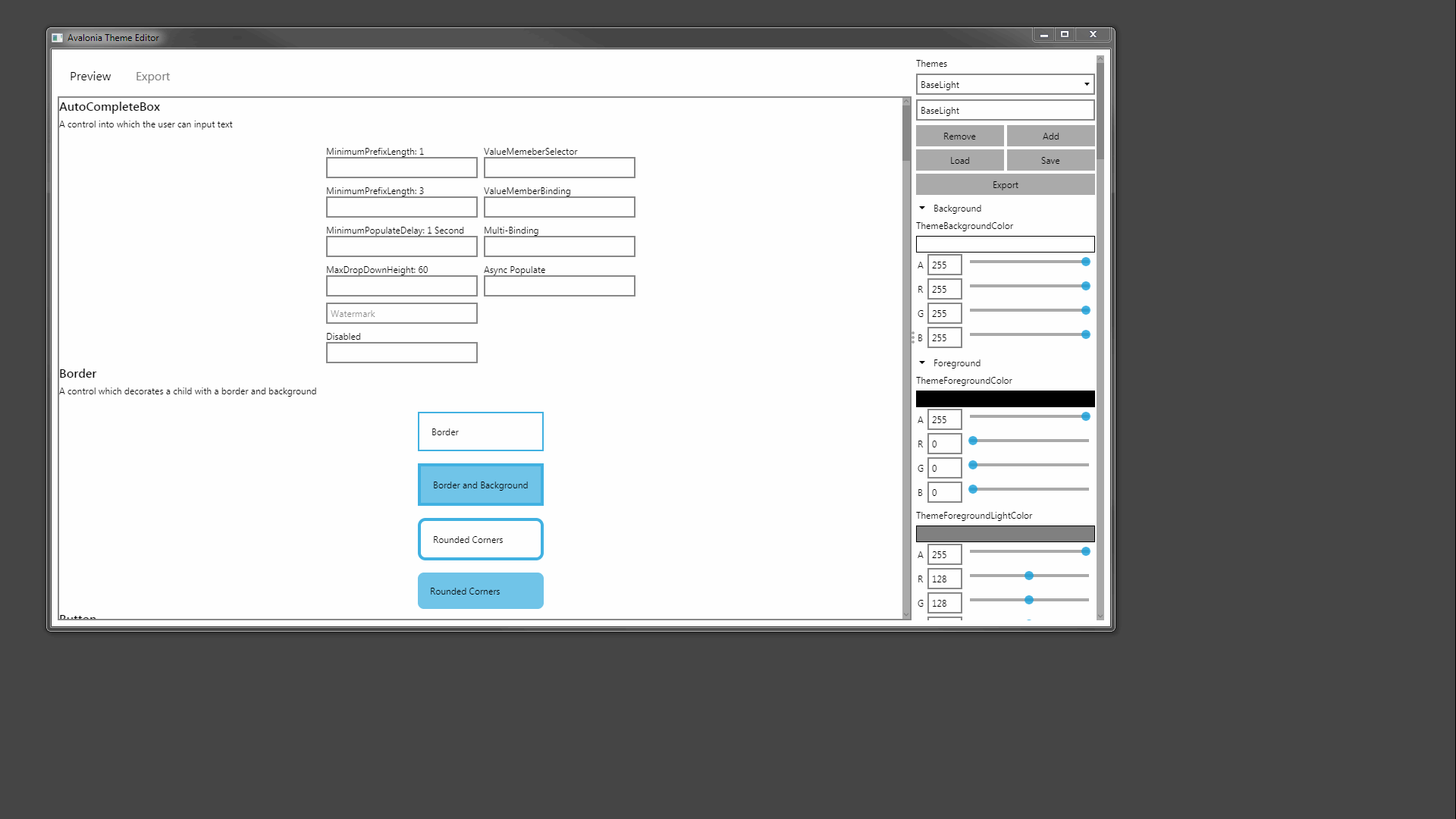Click the ThemeBackgroundColor A value field
Viewport: 1456px width, 819px height.
945,265
